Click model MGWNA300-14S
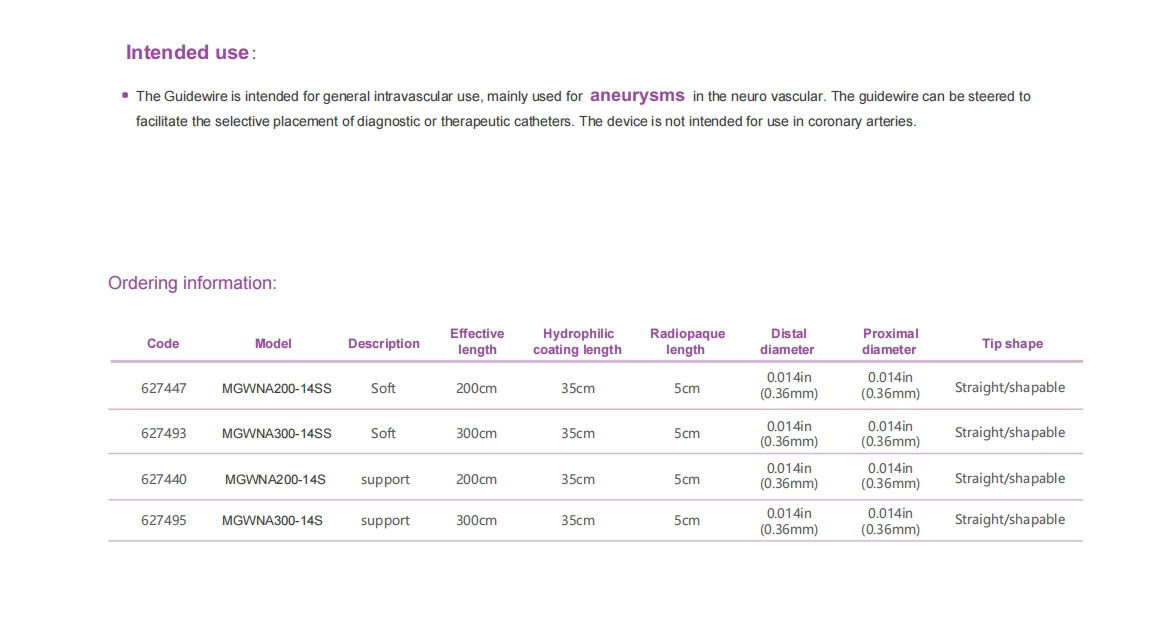This screenshot has height=622, width=1163. [272, 520]
